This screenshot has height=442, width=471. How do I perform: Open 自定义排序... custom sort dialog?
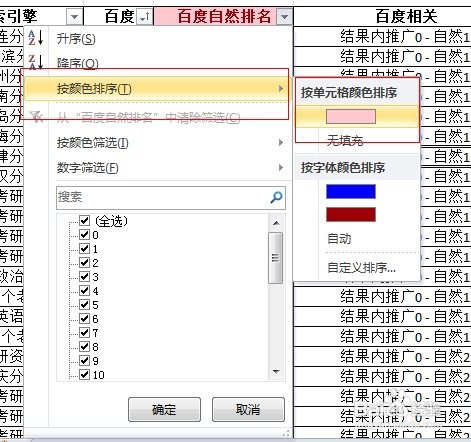361,267
